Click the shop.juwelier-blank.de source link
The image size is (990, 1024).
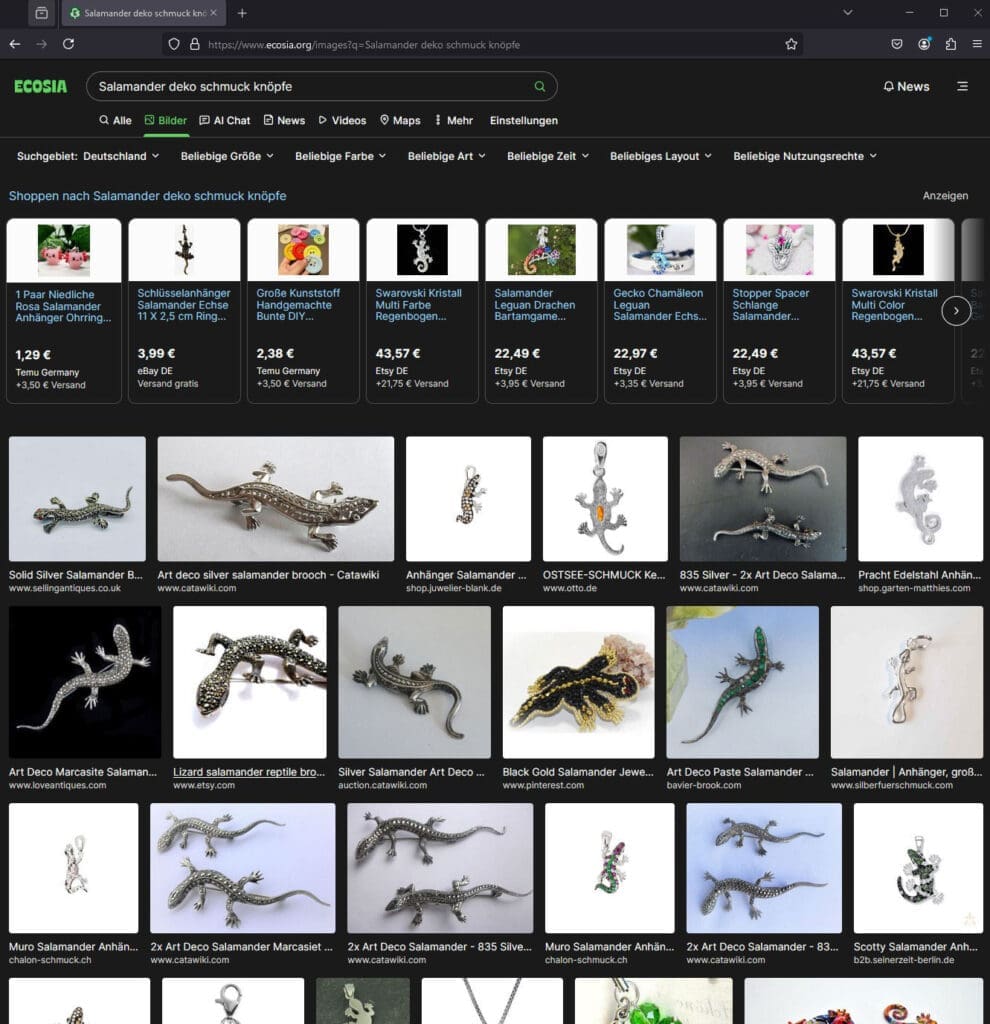click(454, 588)
